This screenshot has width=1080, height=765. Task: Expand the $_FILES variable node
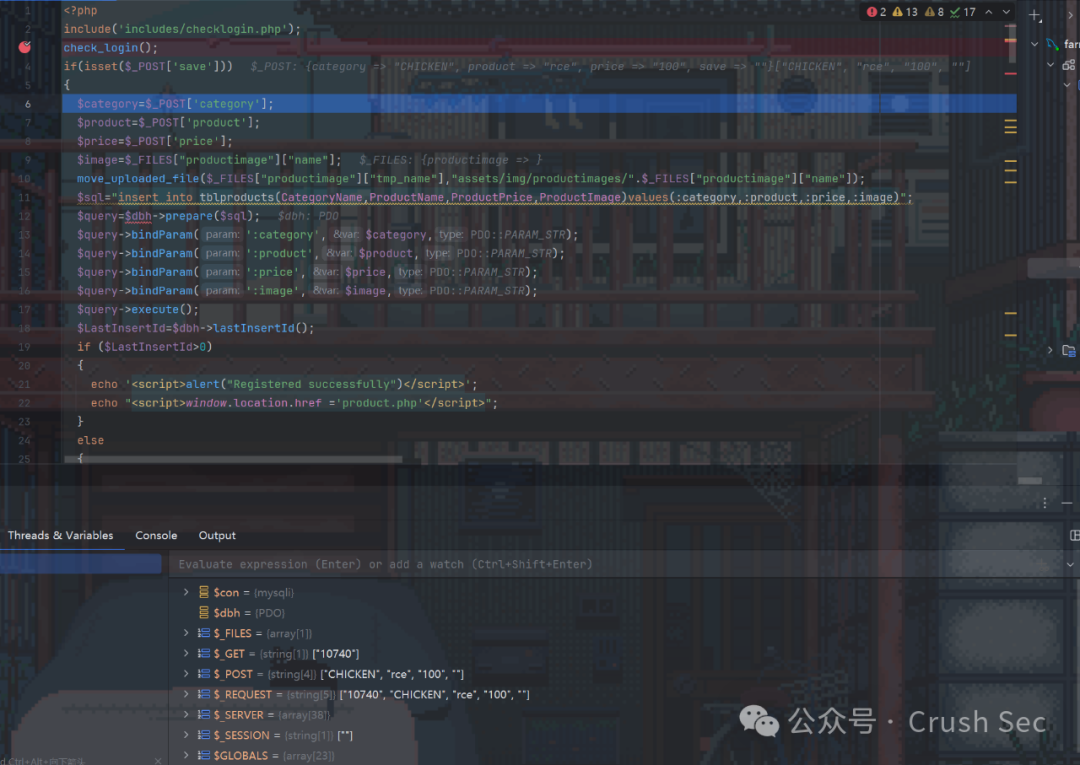tap(186, 633)
